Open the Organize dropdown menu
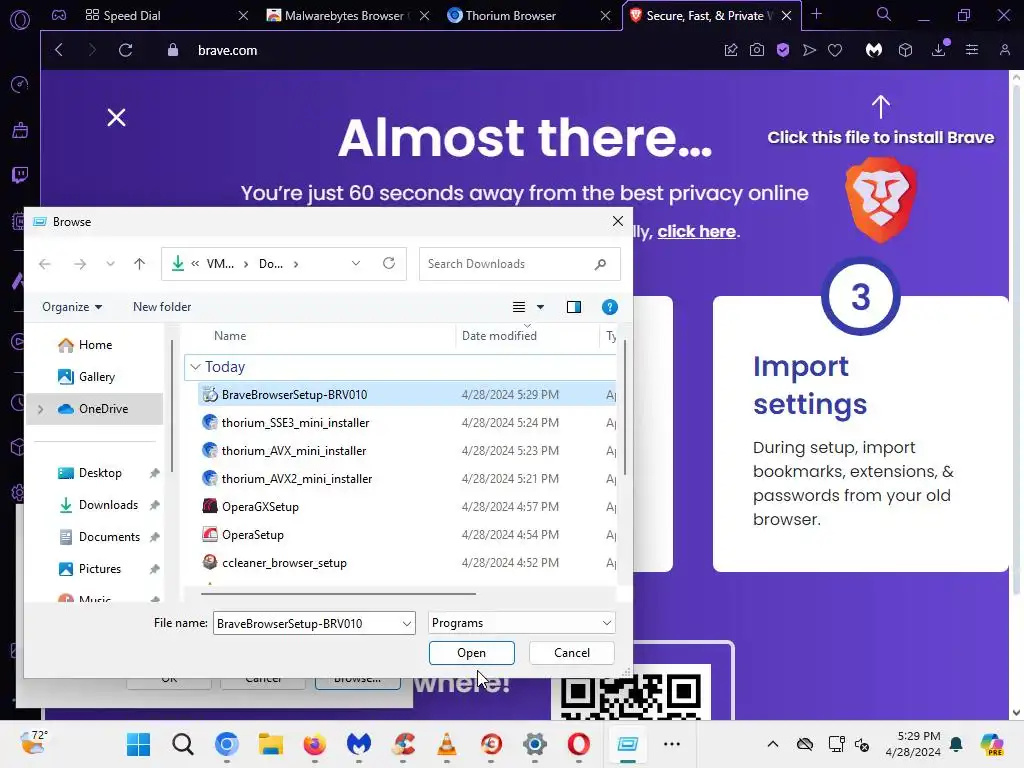 tap(72, 307)
